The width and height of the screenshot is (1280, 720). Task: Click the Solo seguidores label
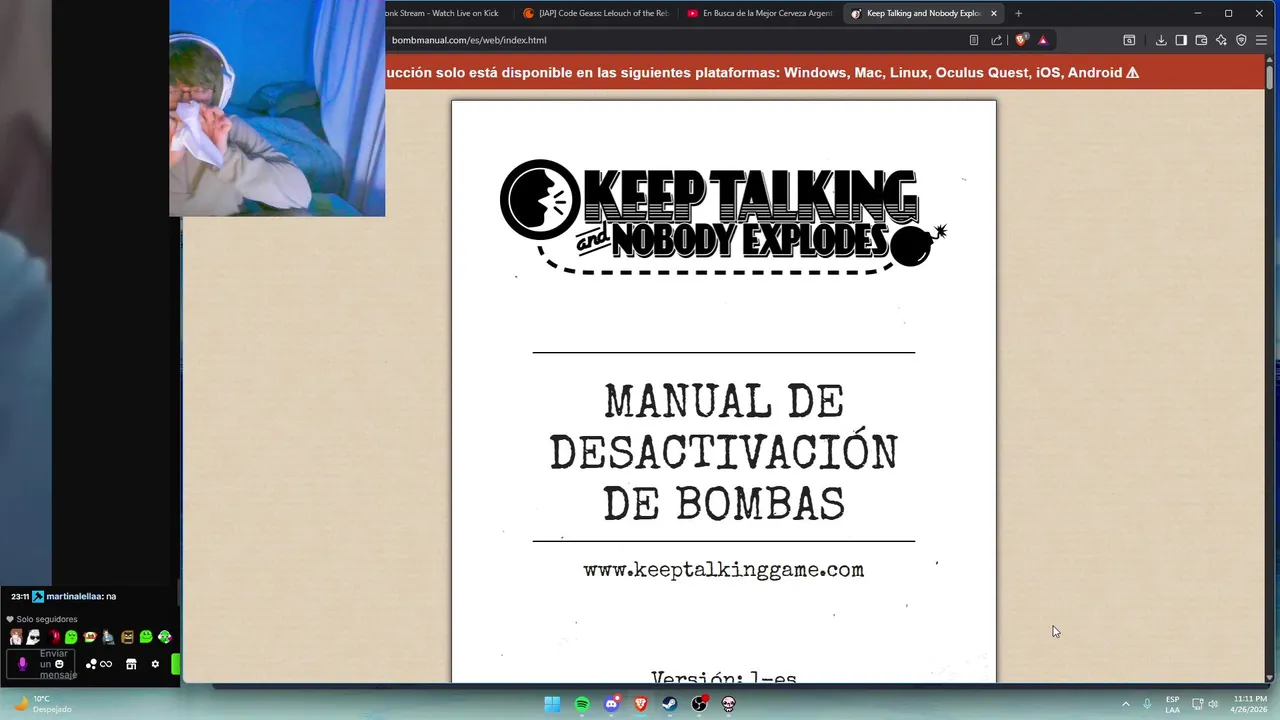click(47, 619)
